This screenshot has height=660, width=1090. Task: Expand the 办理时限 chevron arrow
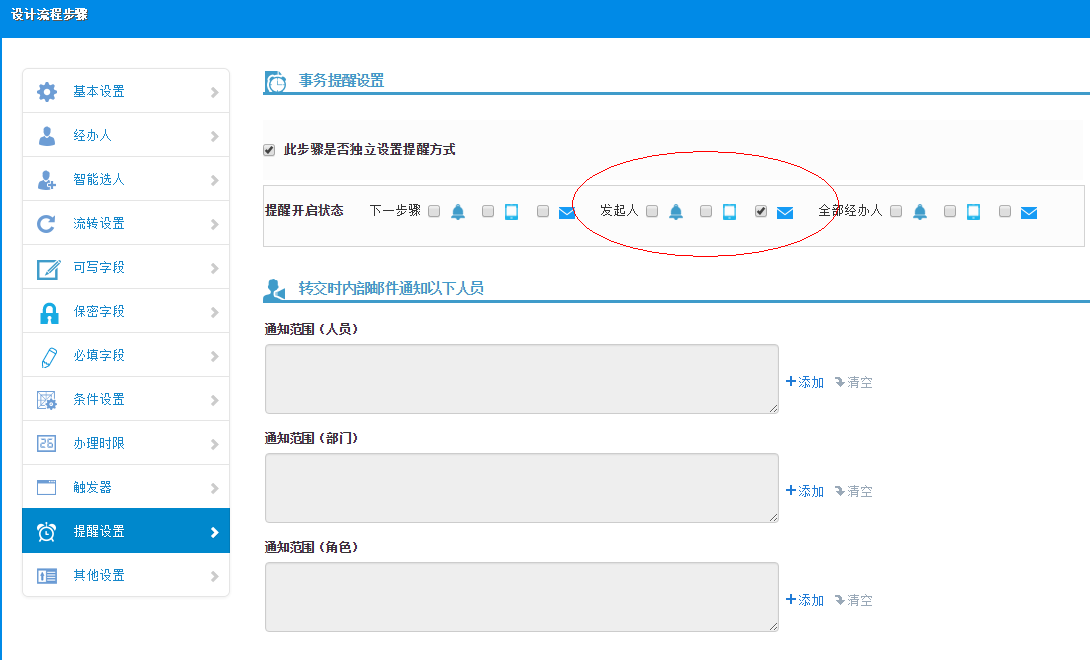pos(214,444)
